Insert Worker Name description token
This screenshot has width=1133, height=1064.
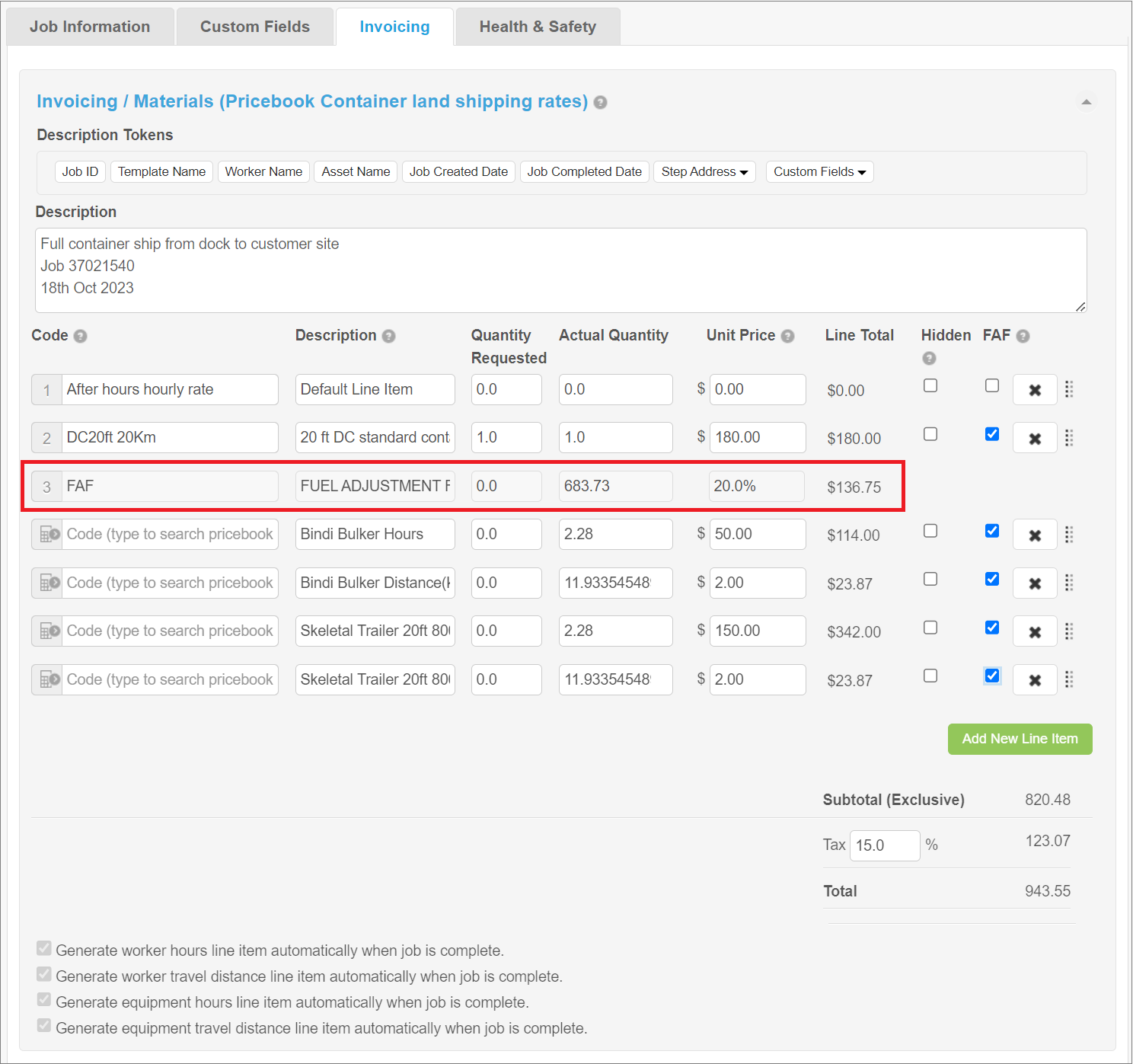tap(263, 172)
